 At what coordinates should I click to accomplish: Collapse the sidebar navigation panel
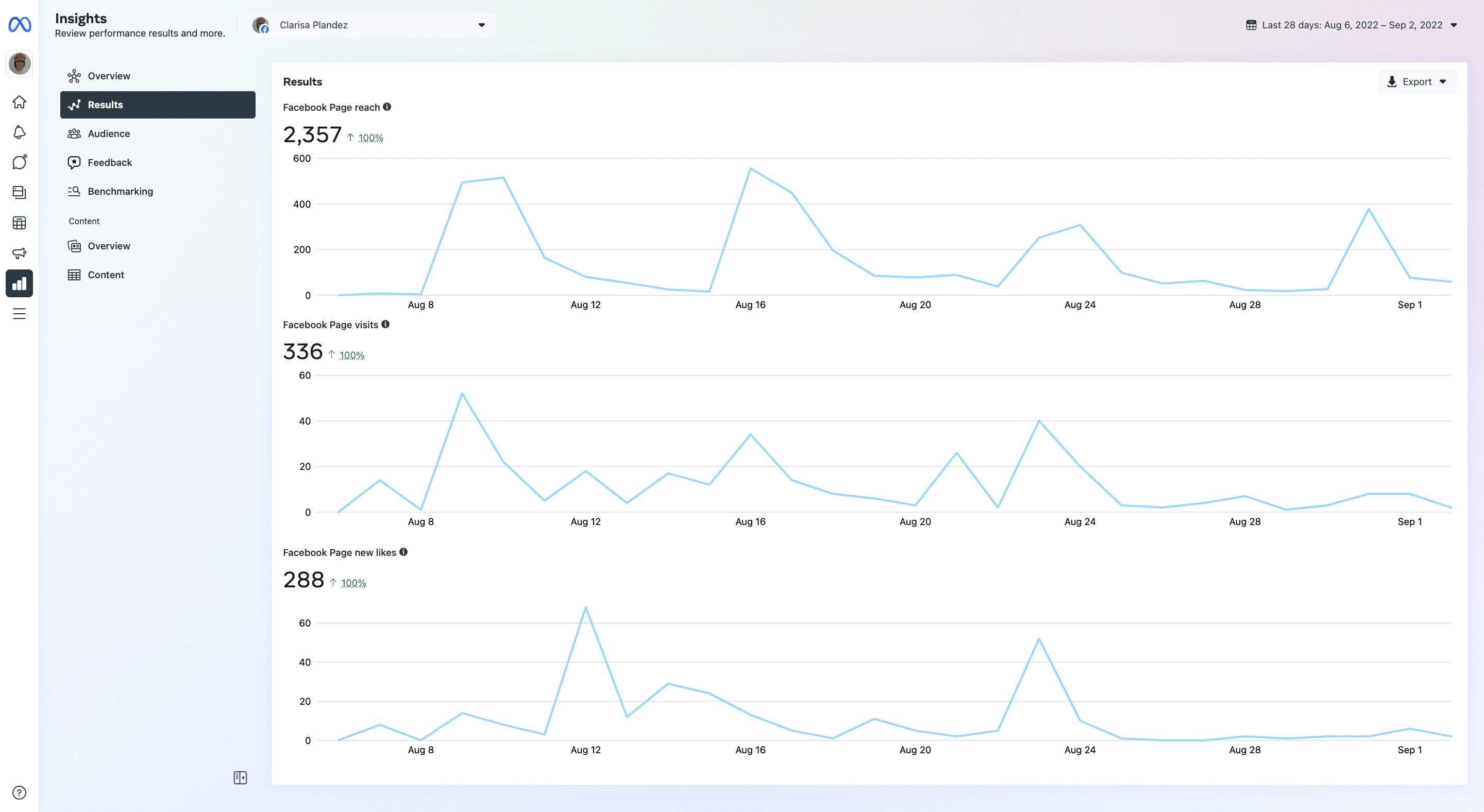coord(240,777)
